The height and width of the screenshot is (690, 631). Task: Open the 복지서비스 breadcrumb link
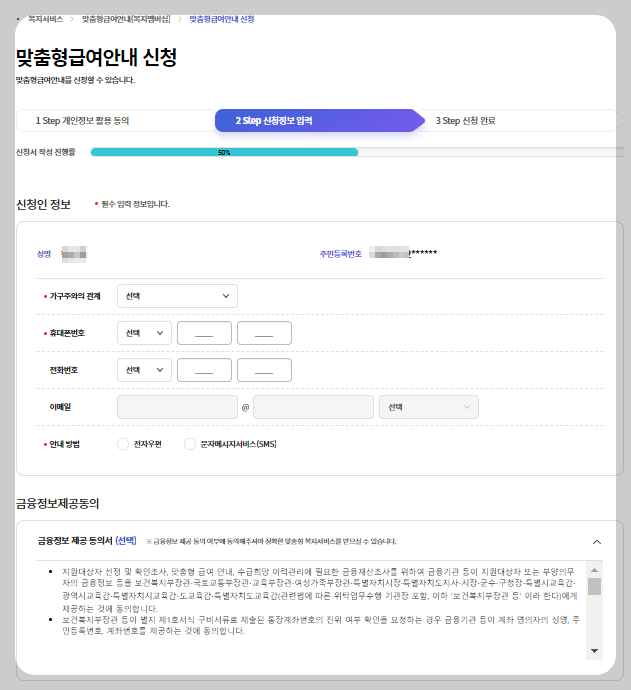(46, 19)
